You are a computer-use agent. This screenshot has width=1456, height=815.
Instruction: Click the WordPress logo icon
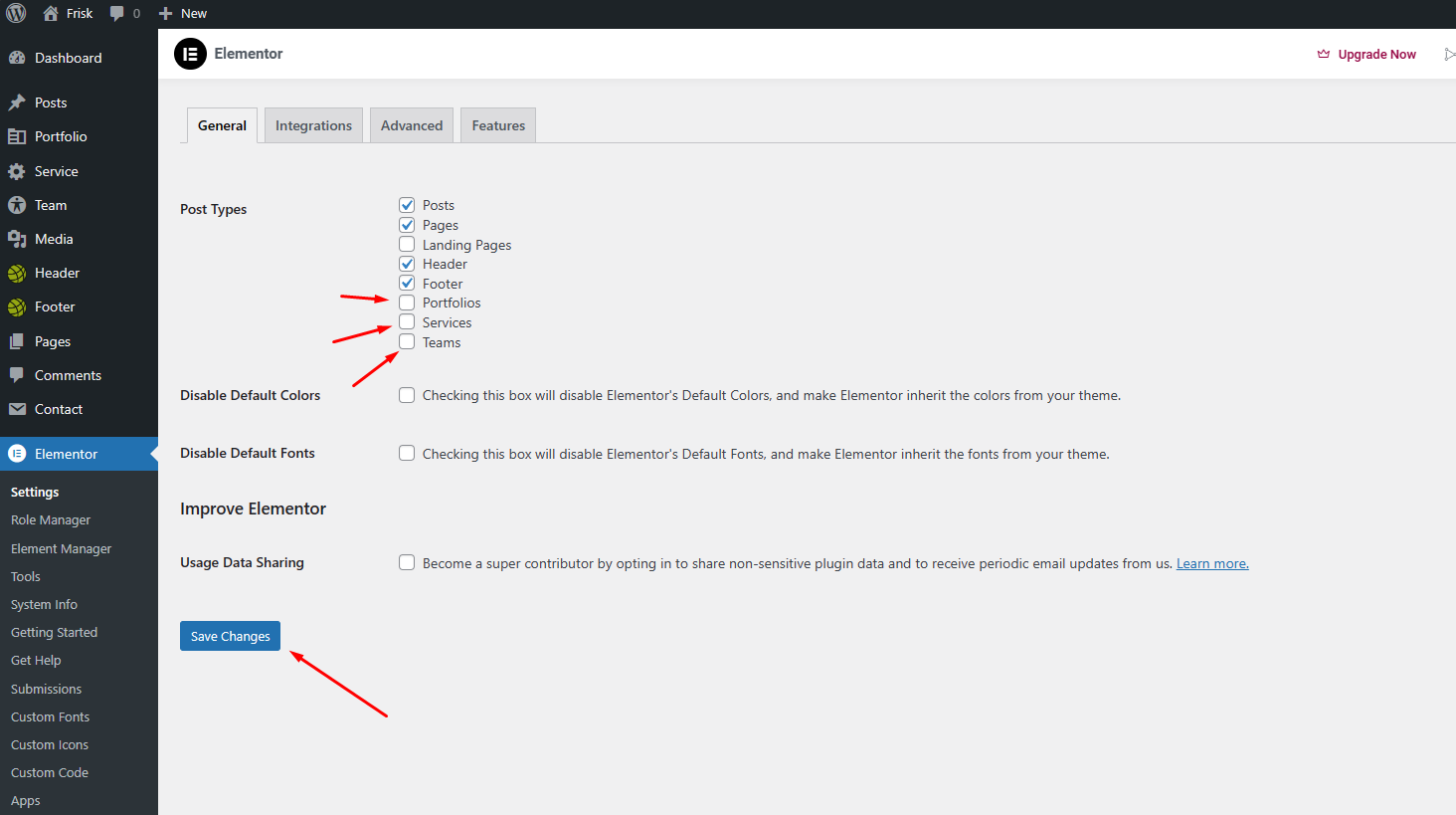click(17, 13)
